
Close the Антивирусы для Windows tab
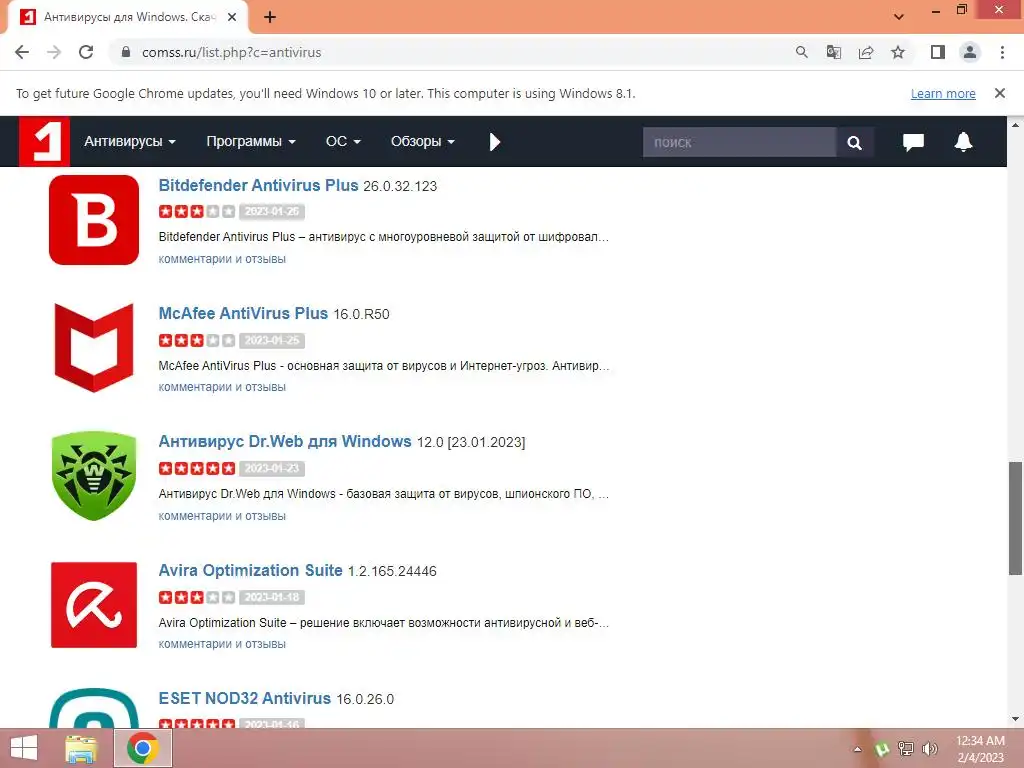pyautogui.click(x=232, y=17)
